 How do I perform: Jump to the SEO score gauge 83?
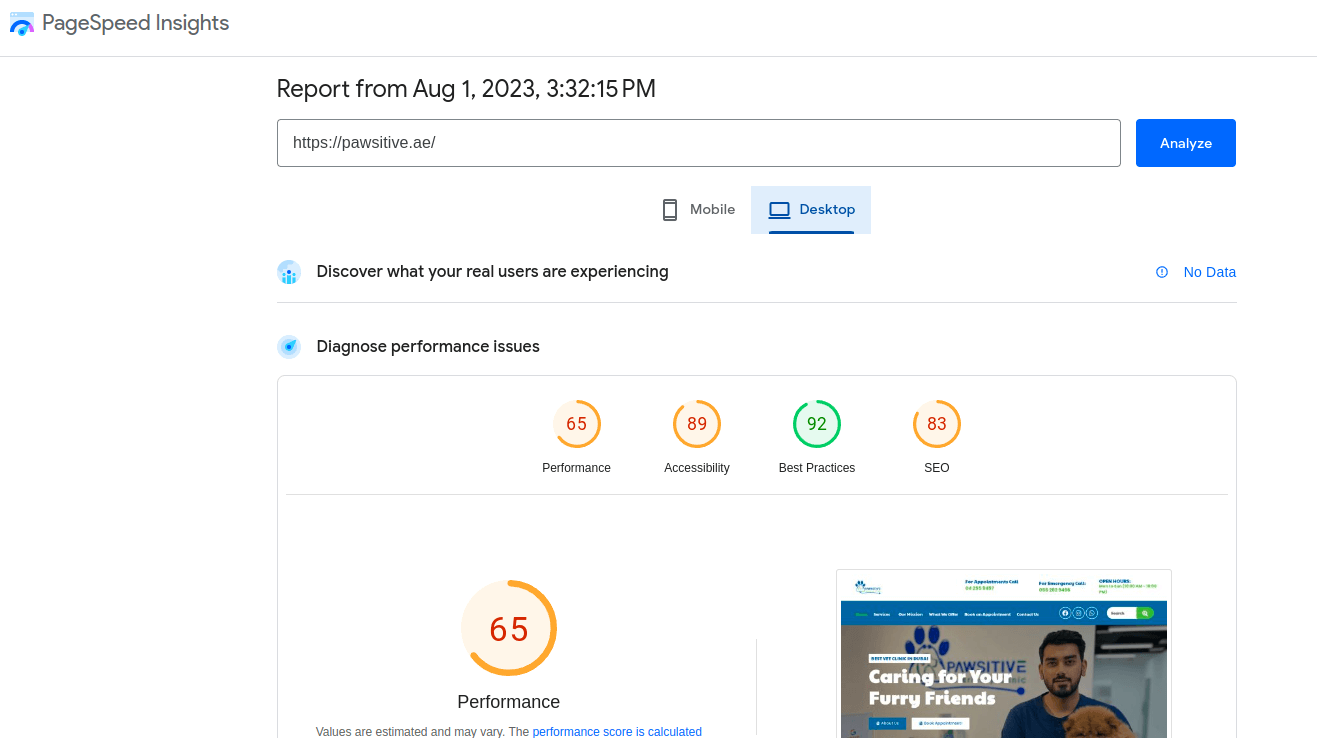[x=937, y=424]
